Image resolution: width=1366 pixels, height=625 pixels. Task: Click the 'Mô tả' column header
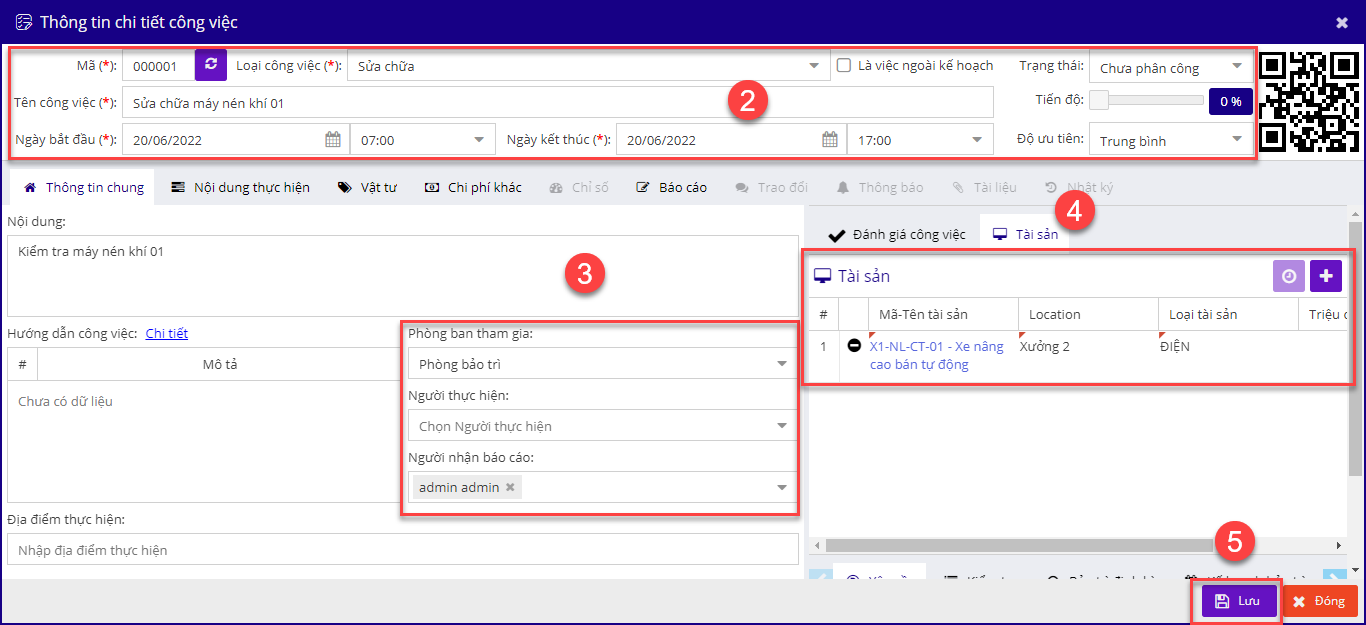pos(220,364)
